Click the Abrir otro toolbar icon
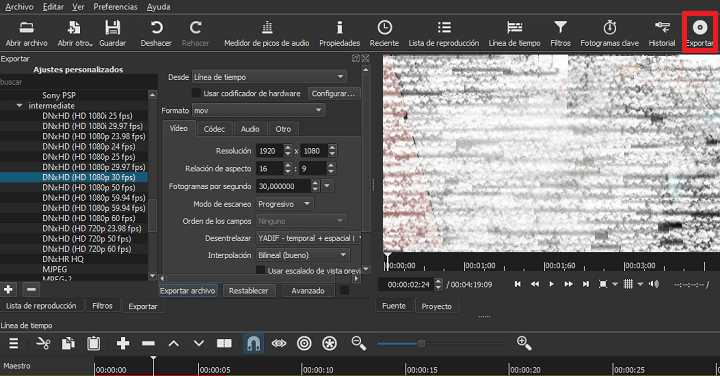 75,34
